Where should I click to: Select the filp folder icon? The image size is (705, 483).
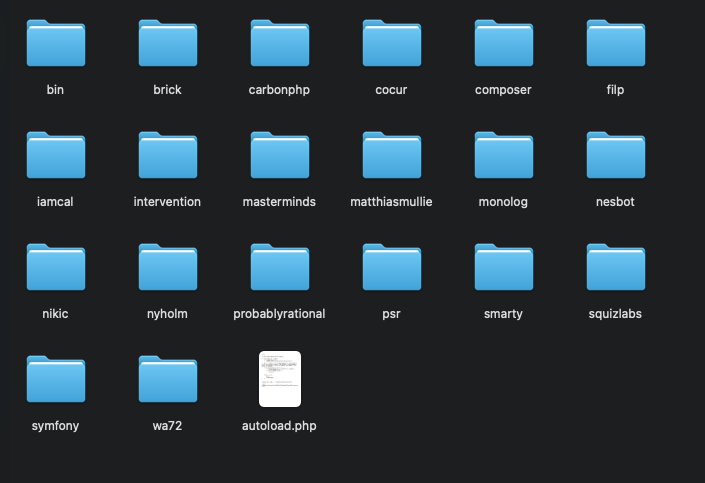tap(616, 43)
